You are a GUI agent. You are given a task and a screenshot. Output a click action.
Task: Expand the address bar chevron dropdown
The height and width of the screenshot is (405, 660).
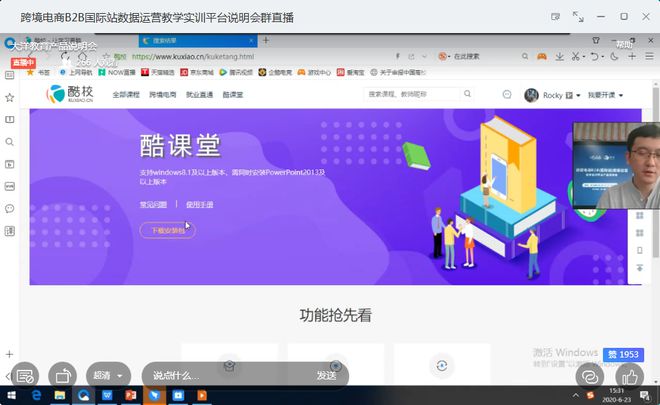[424, 56]
